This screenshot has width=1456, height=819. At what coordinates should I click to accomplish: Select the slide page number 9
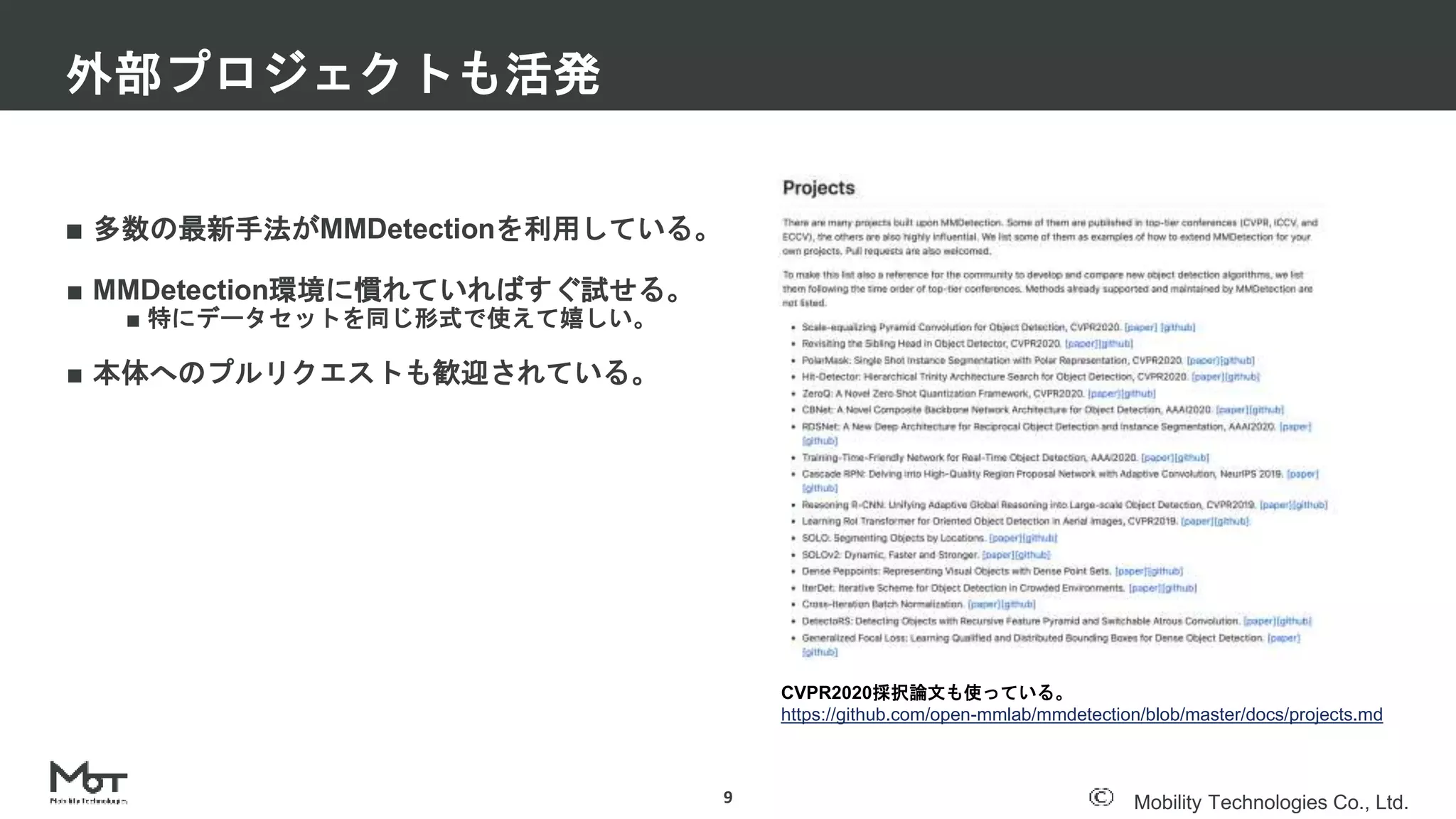click(x=728, y=797)
